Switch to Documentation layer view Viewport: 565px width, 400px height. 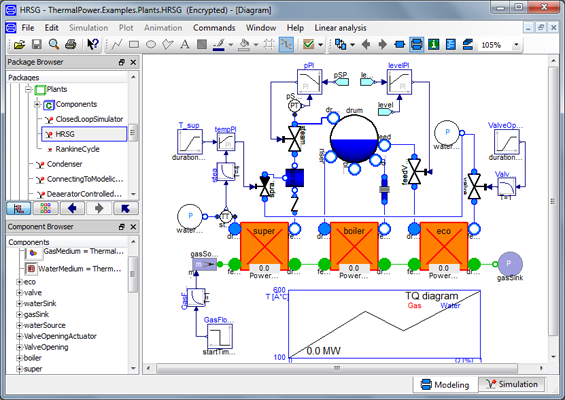click(x=433, y=45)
